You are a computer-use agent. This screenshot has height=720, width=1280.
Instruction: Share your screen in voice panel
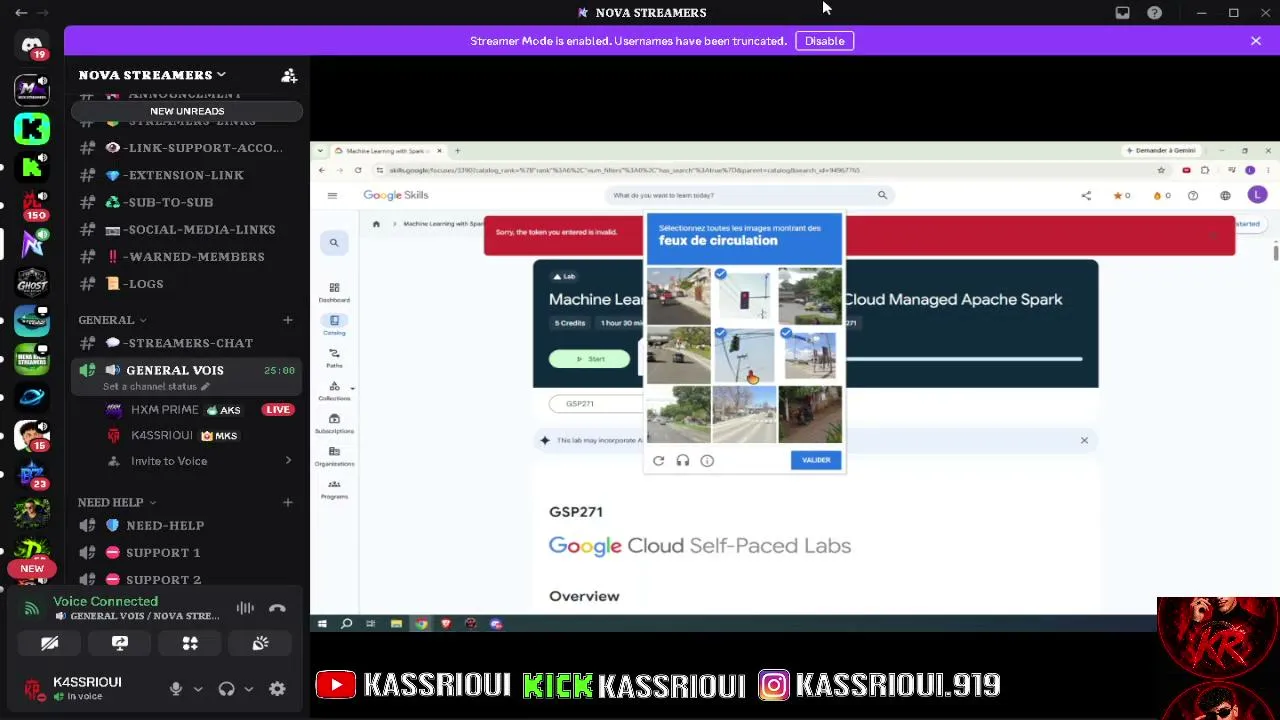point(120,643)
